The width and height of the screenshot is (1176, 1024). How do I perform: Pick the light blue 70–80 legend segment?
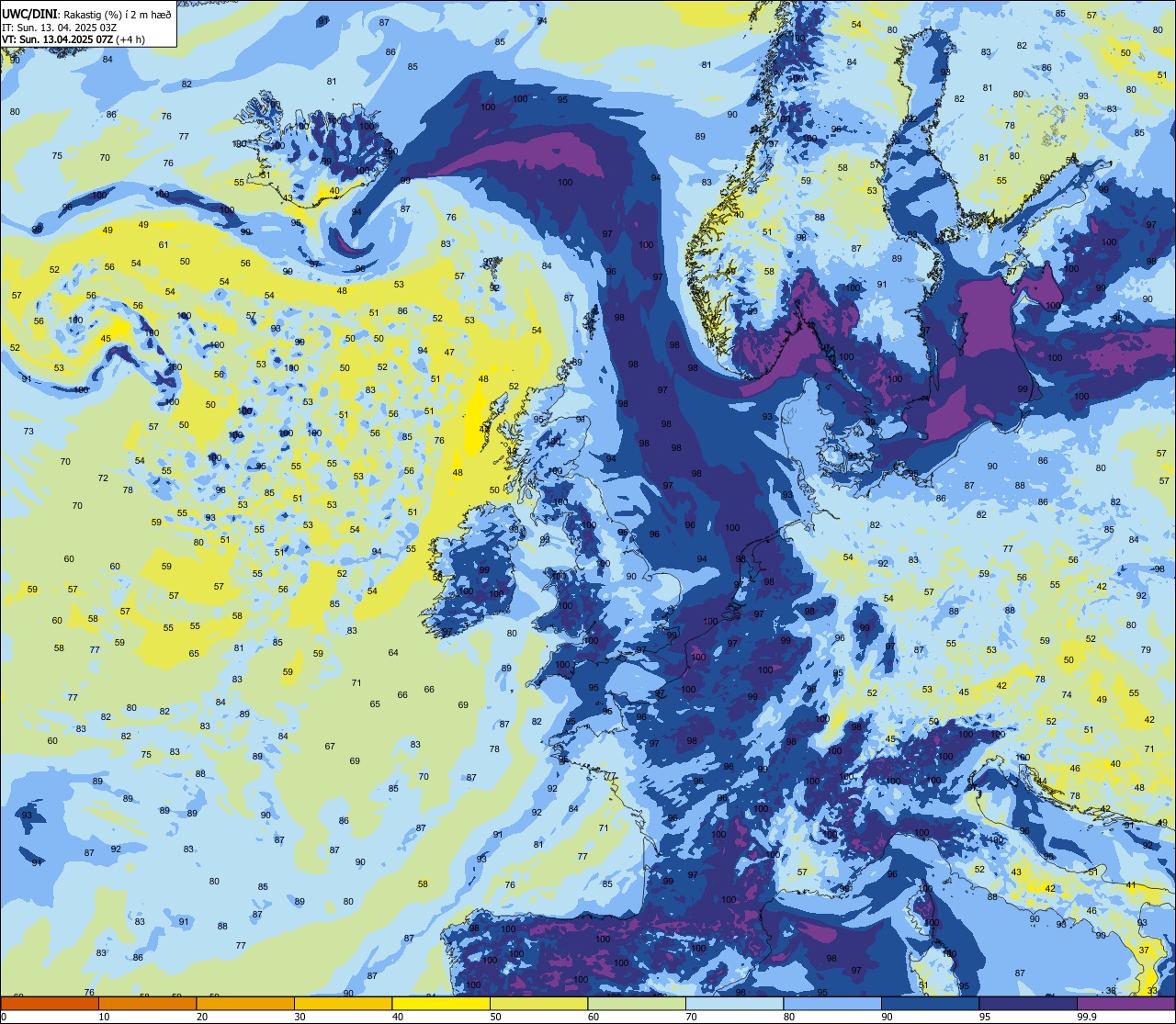pyautogui.click(x=734, y=1003)
